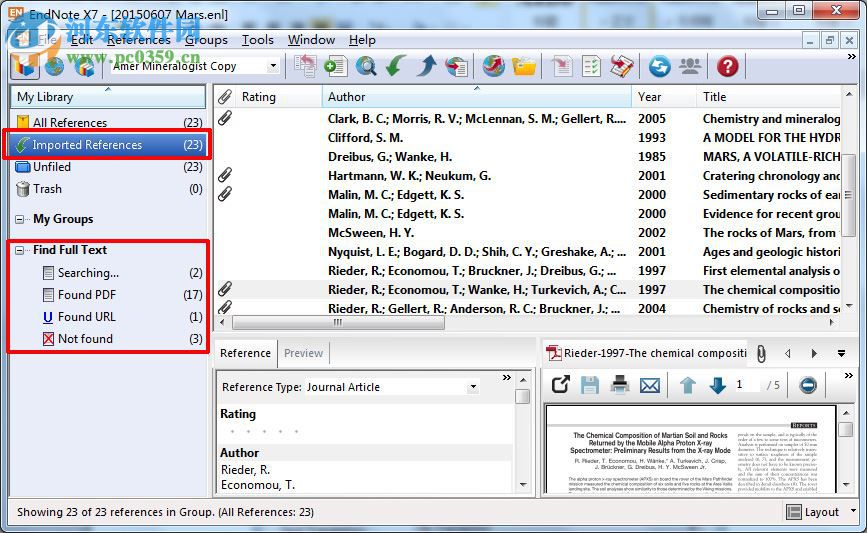Screen dimensions: 867x533
Task: Email the PDF using envelope icon
Action: coord(650,385)
